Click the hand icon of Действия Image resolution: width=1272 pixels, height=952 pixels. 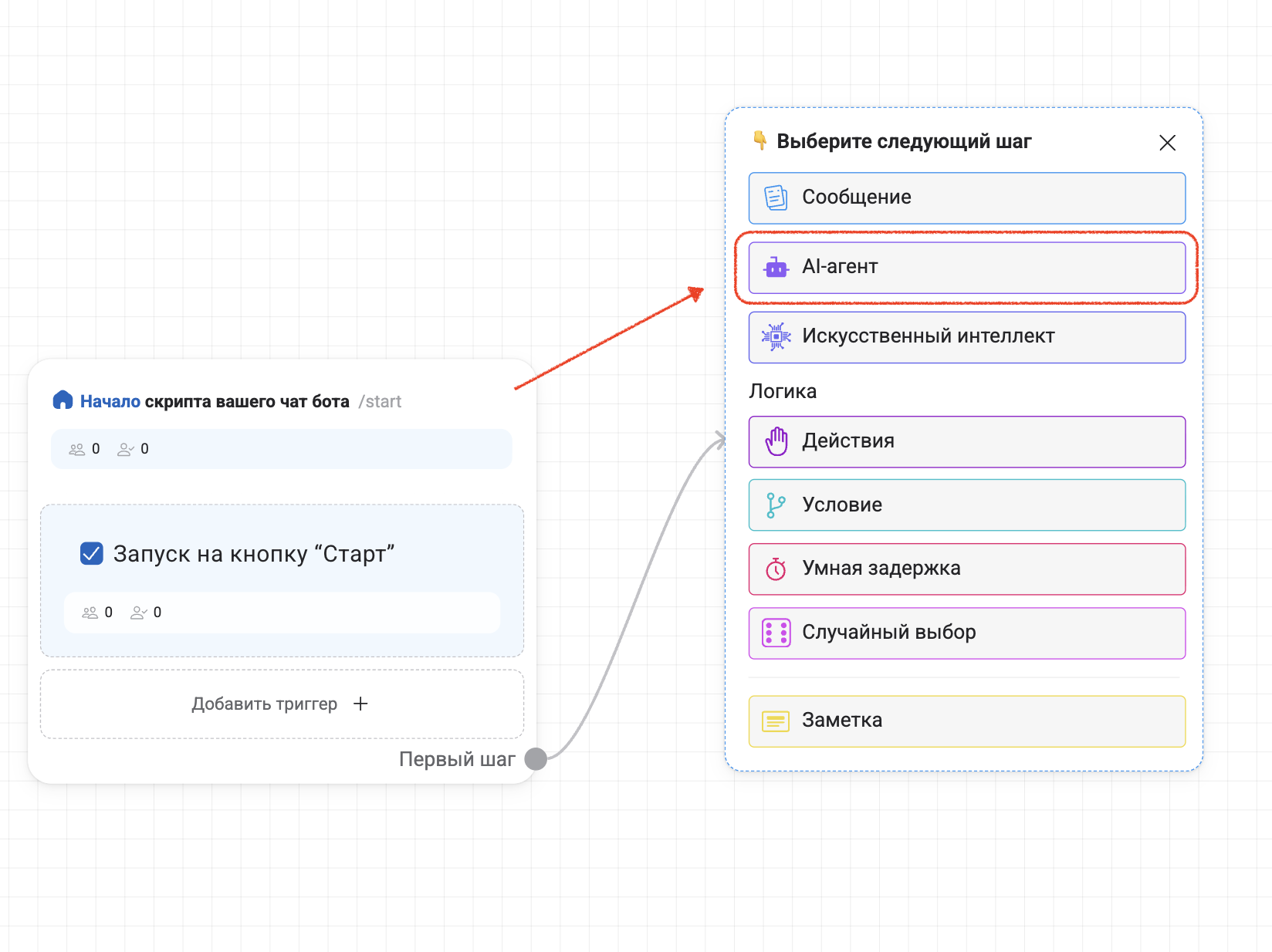click(x=776, y=441)
